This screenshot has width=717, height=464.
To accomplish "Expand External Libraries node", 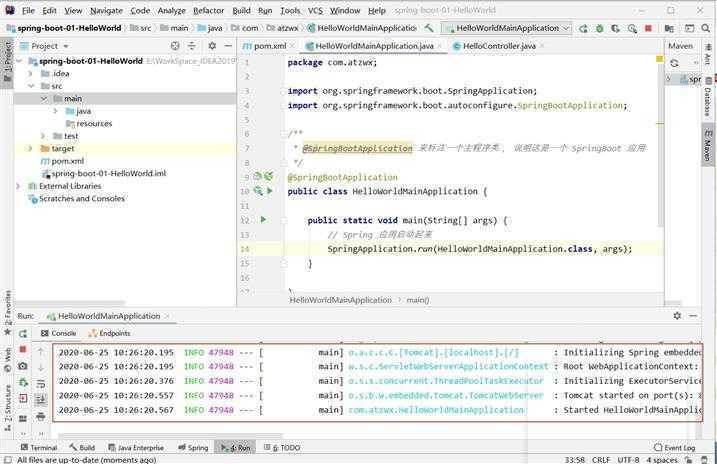I will click(18, 186).
